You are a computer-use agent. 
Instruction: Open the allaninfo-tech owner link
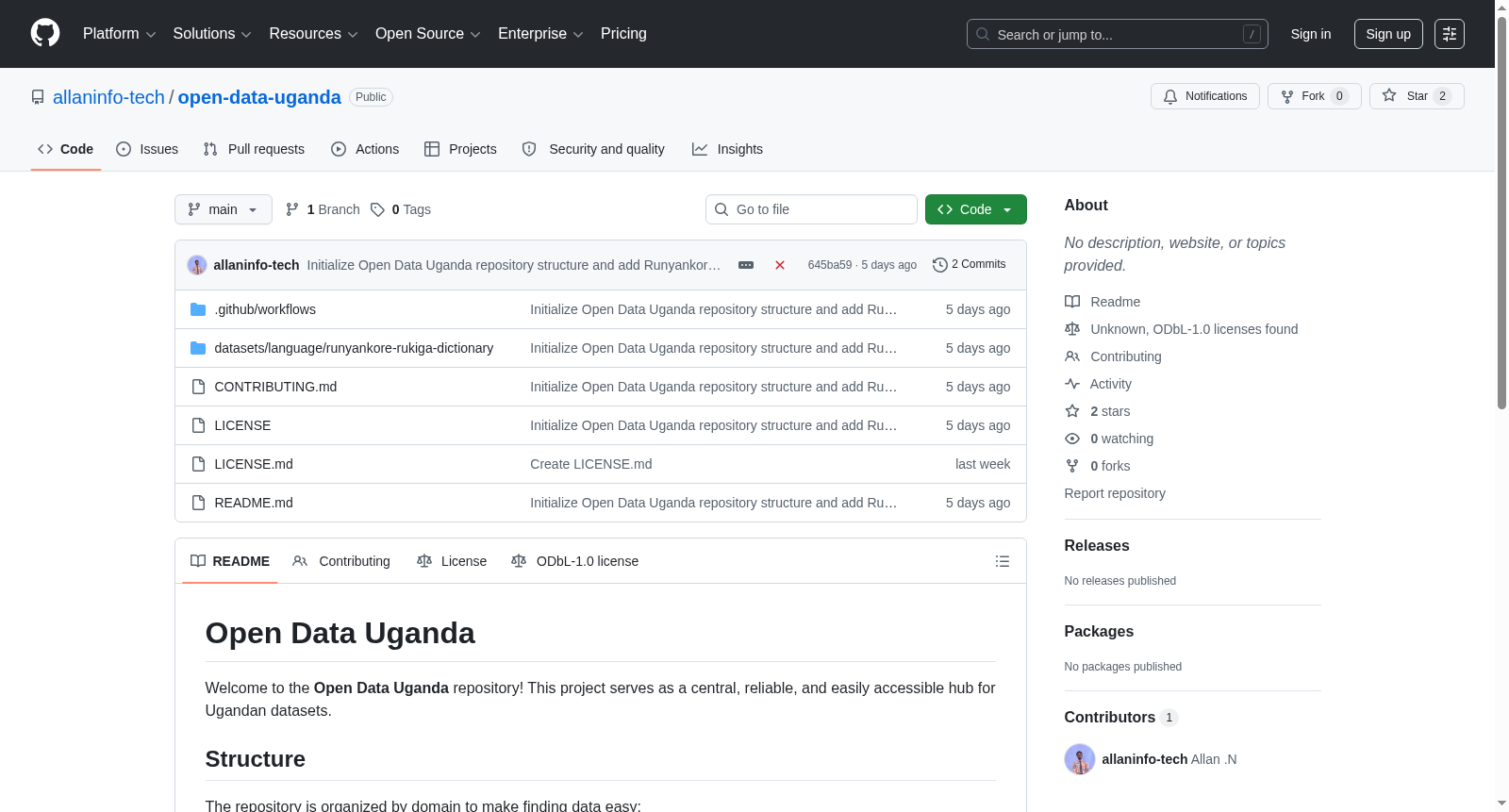108,97
